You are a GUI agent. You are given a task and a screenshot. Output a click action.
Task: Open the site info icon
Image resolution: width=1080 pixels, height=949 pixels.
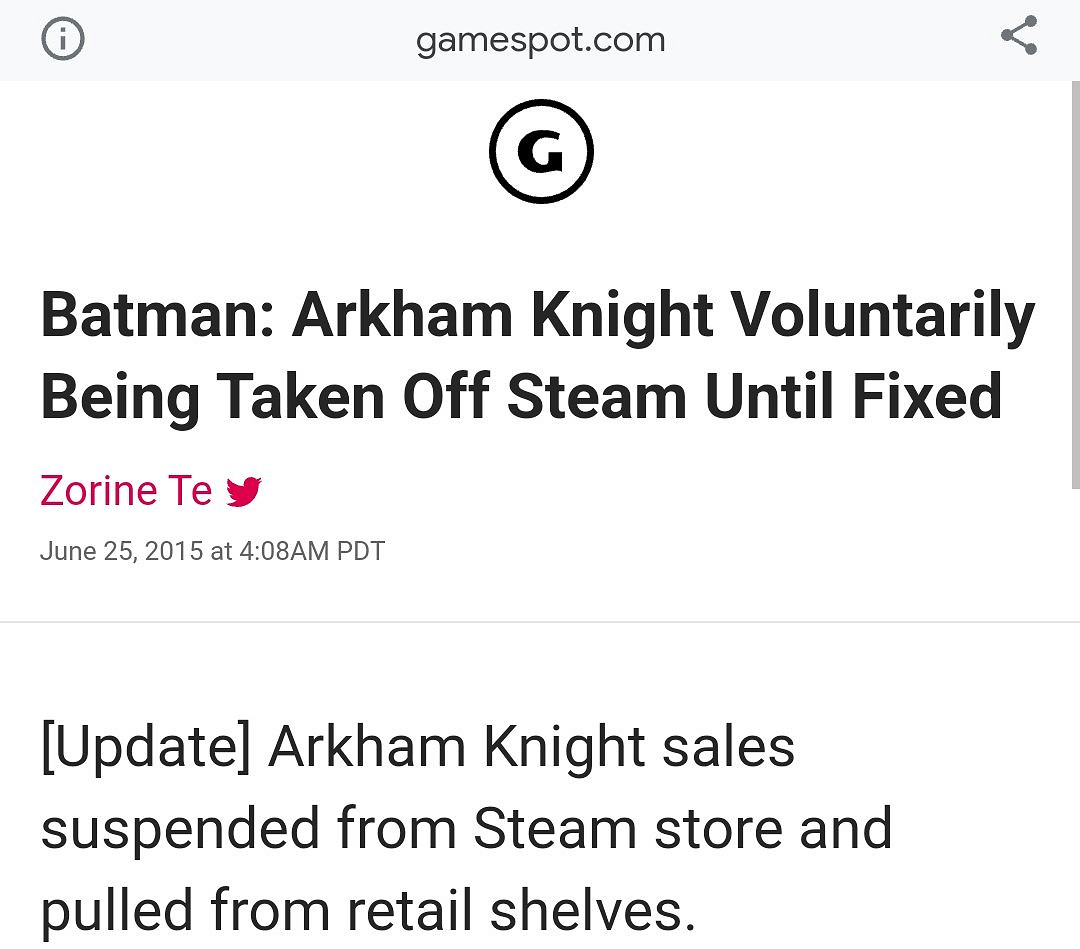pos(63,40)
